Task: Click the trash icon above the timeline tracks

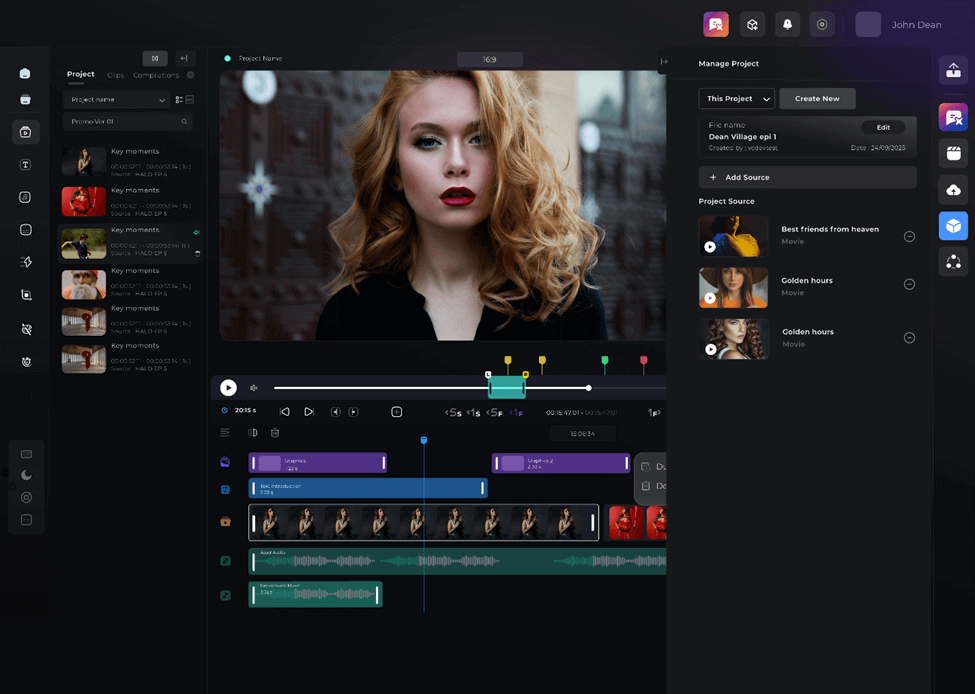Action: 275,433
